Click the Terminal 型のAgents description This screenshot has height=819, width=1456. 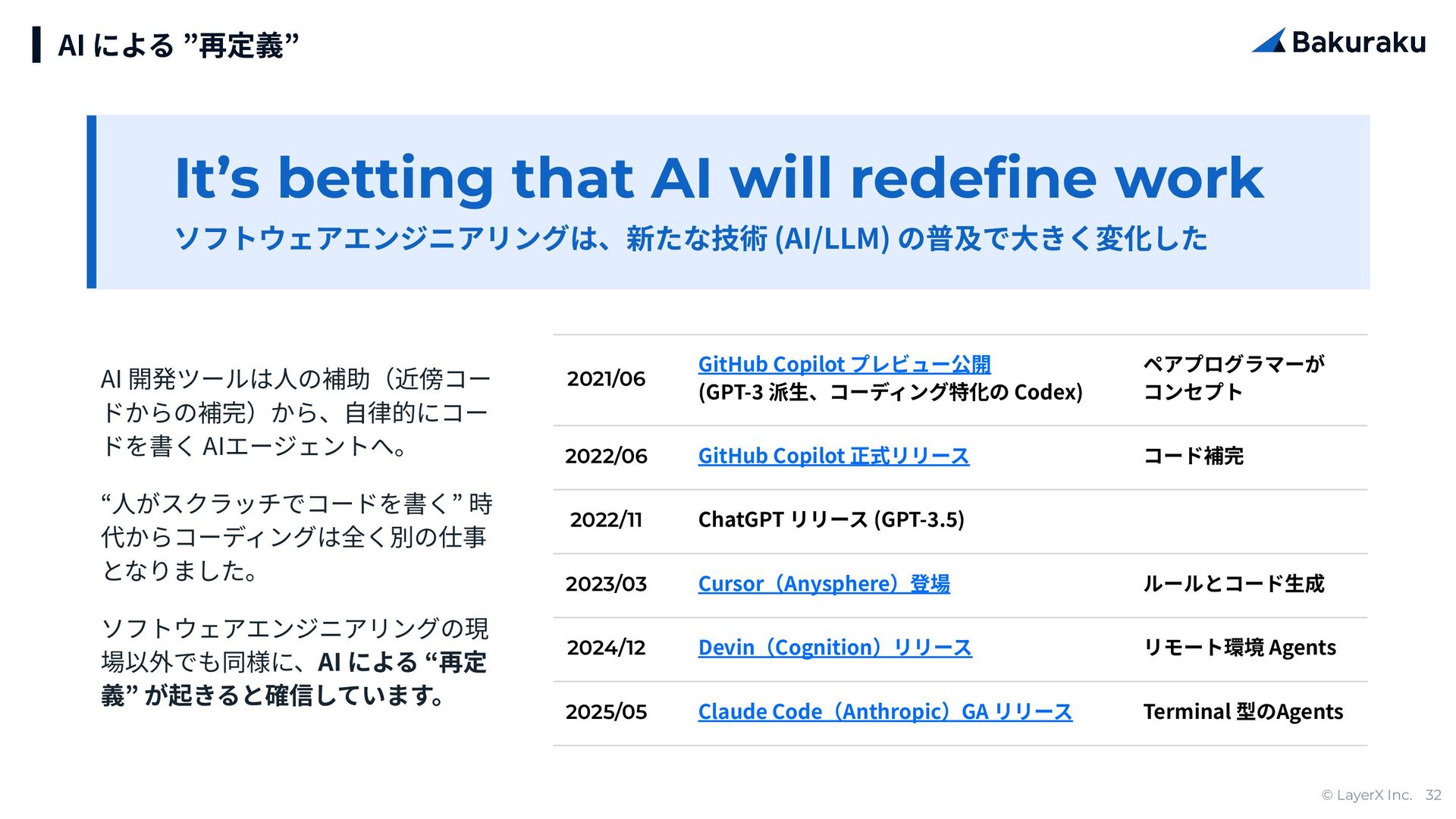[x=1243, y=712]
